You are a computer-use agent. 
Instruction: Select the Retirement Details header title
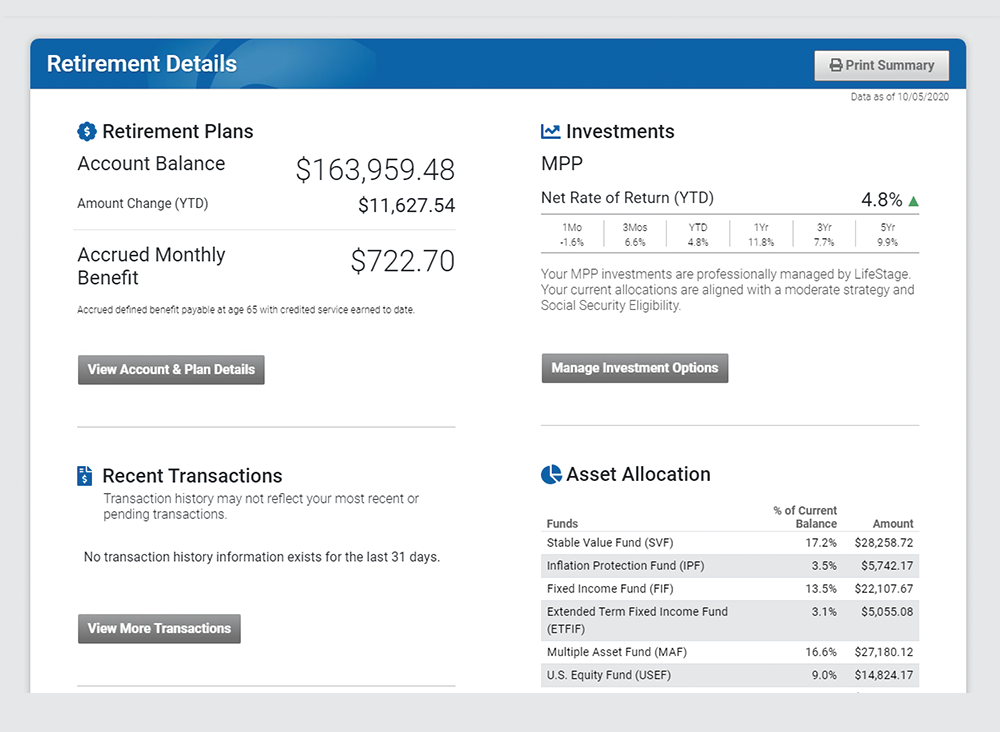coord(142,64)
